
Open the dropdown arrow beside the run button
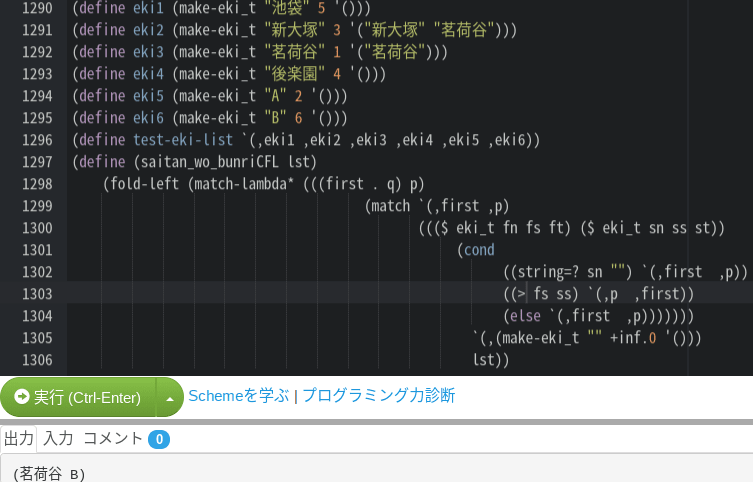tap(170, 398)
